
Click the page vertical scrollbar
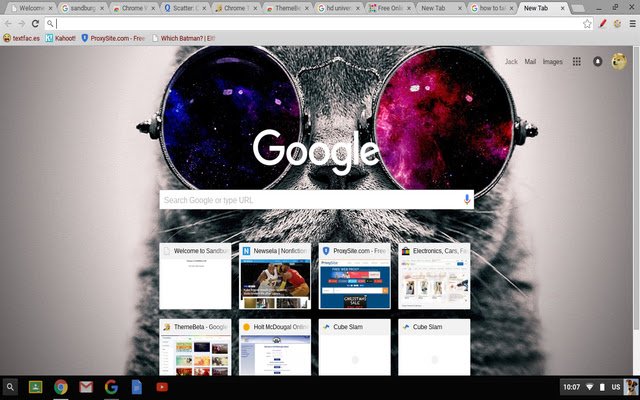[636, 188]
